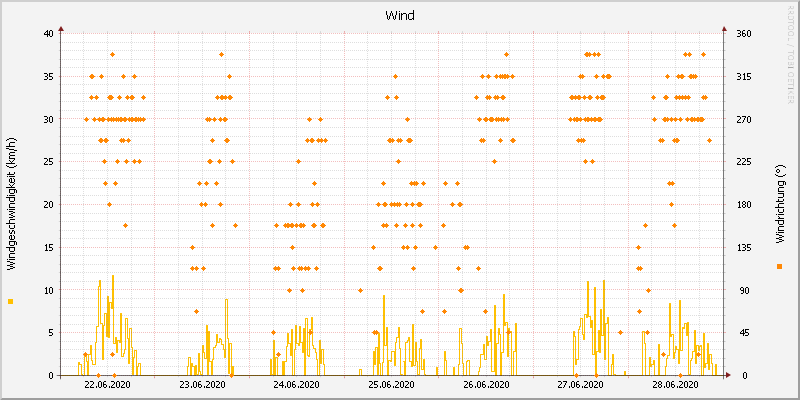800x400 pixels.
Task: Click the Windgeschwindigkeit (km/h) axis label
Action: [11, 205]
